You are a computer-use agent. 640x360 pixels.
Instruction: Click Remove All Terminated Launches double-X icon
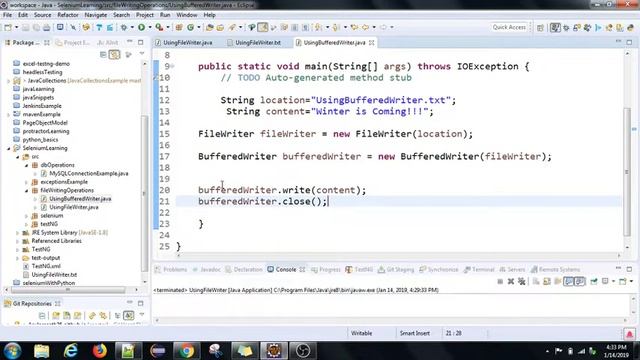(522, 282)
